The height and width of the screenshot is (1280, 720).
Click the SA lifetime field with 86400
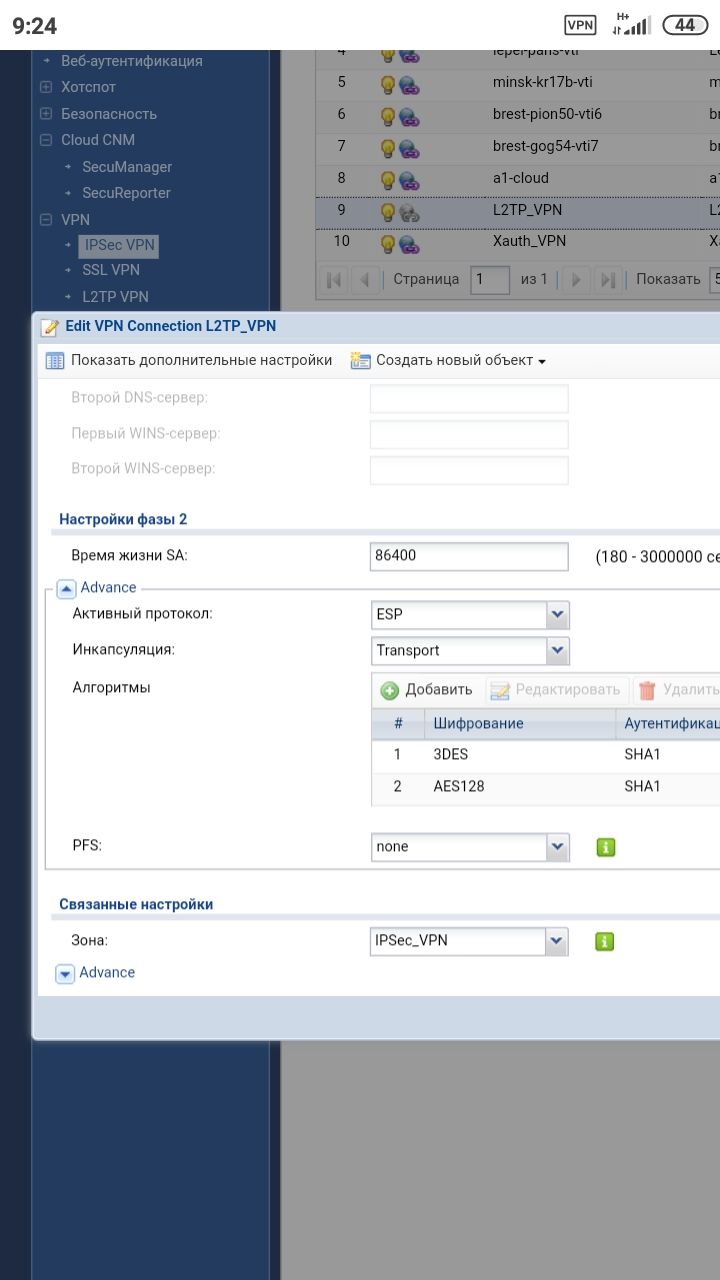tap(469, 556)
